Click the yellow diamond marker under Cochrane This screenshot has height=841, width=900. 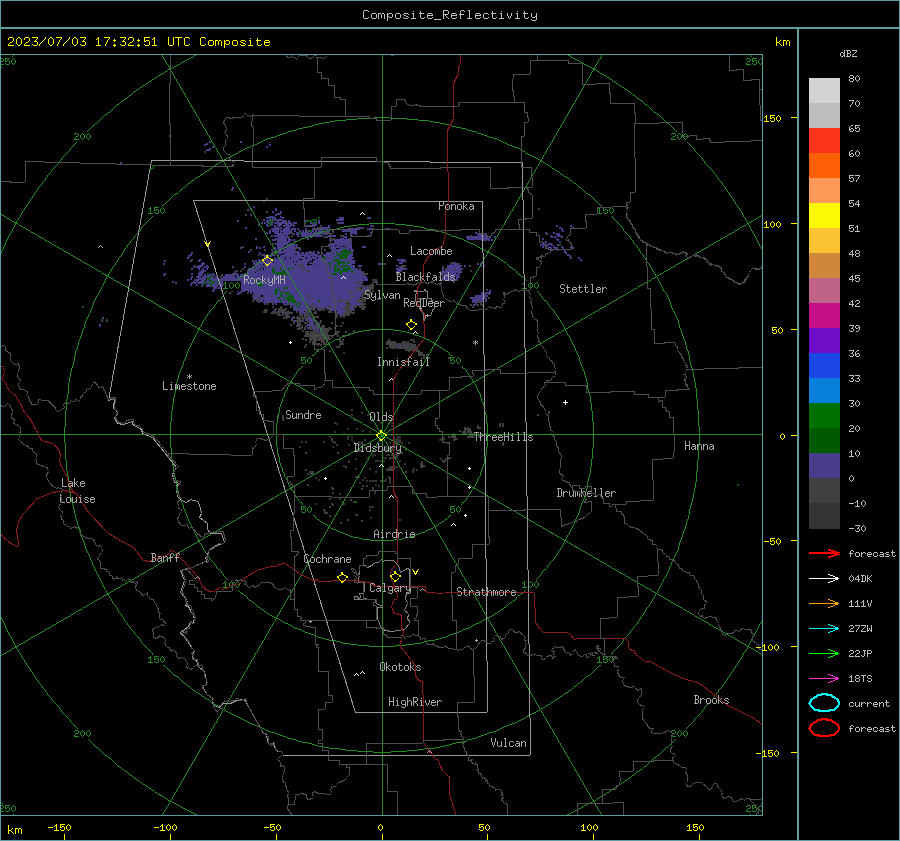[x=343, y=578]
